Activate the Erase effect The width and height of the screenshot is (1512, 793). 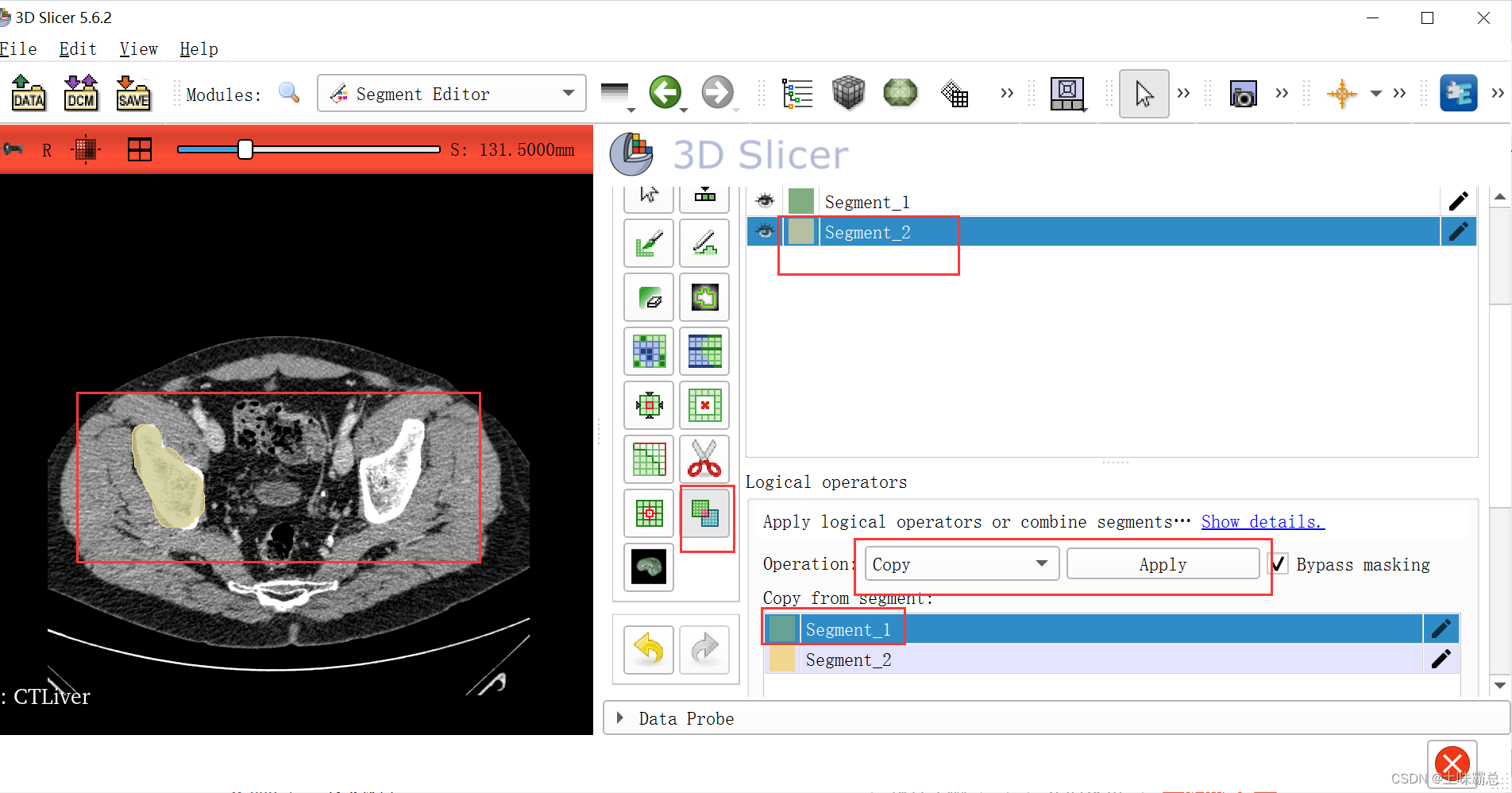(x=648, y=297)
